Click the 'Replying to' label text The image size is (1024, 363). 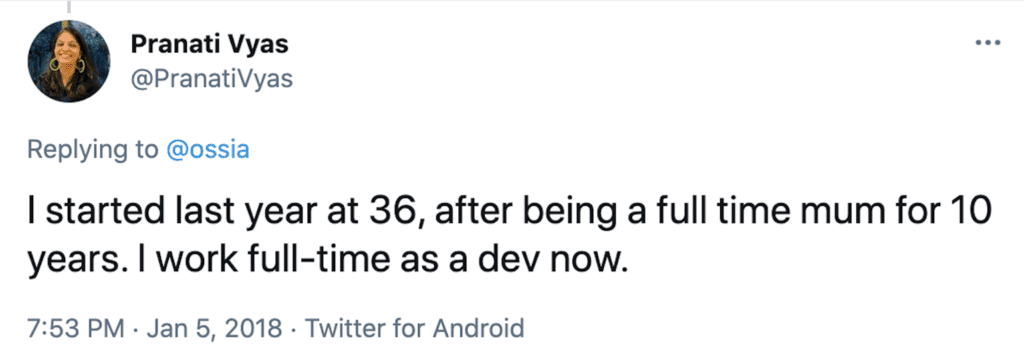click(x=93, y=150)
